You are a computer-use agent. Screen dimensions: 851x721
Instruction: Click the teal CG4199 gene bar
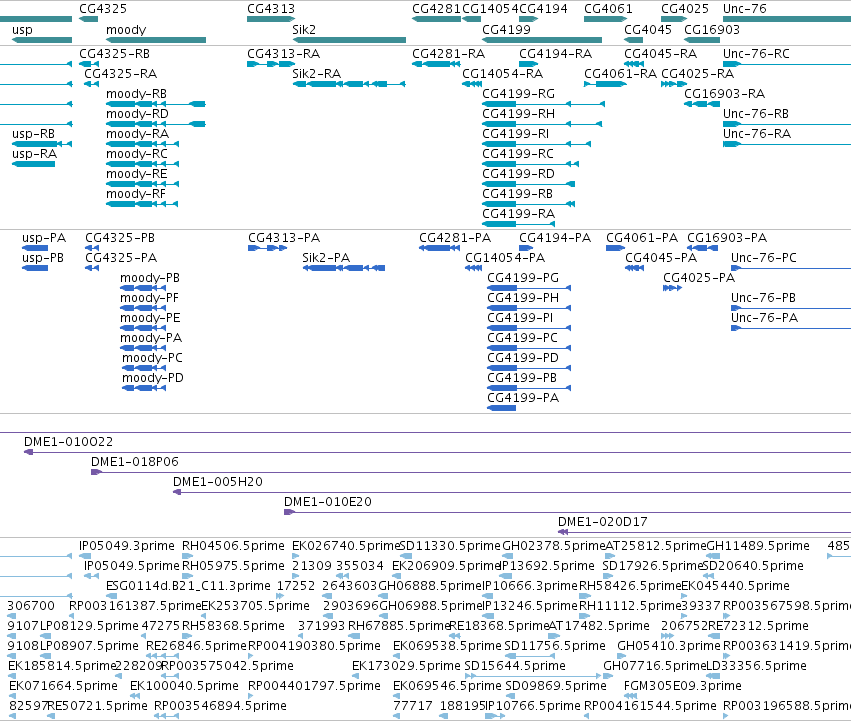(542, 40)
